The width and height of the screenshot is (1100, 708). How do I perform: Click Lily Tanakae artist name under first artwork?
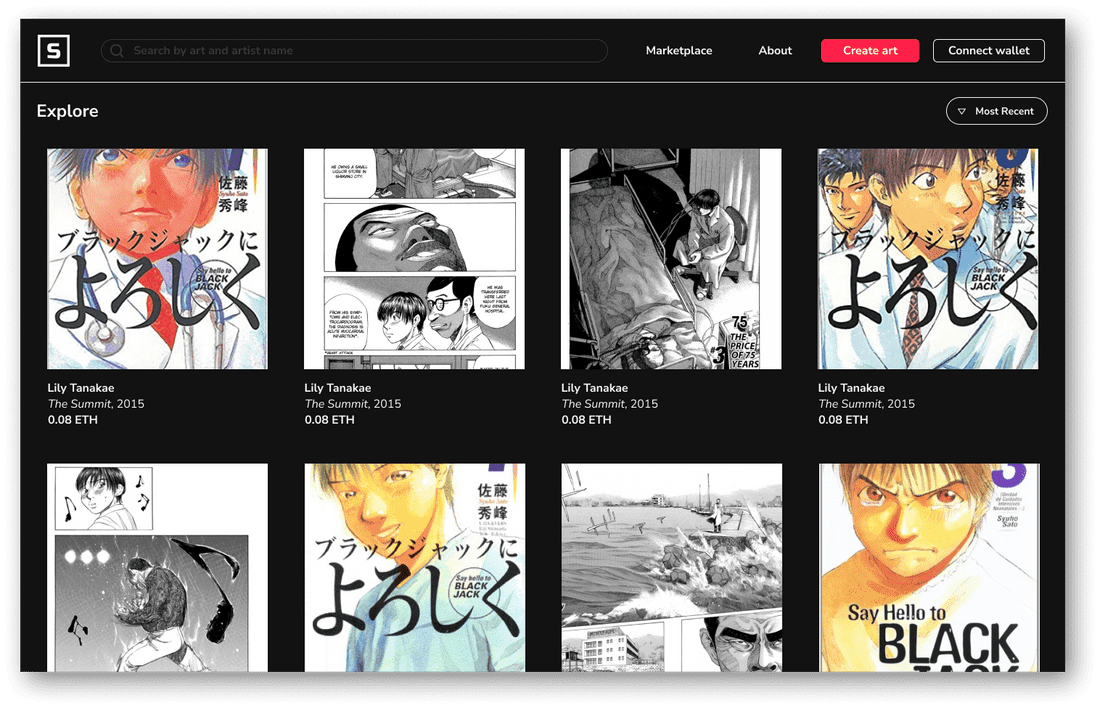point(81,387)
